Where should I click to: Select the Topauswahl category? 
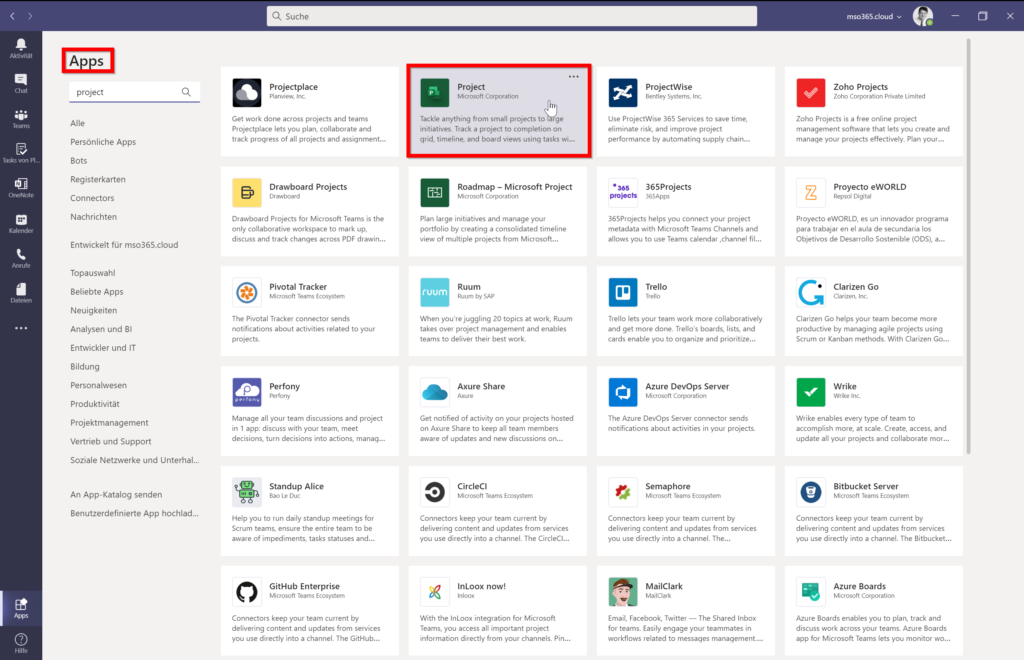(x=93, y=273)
